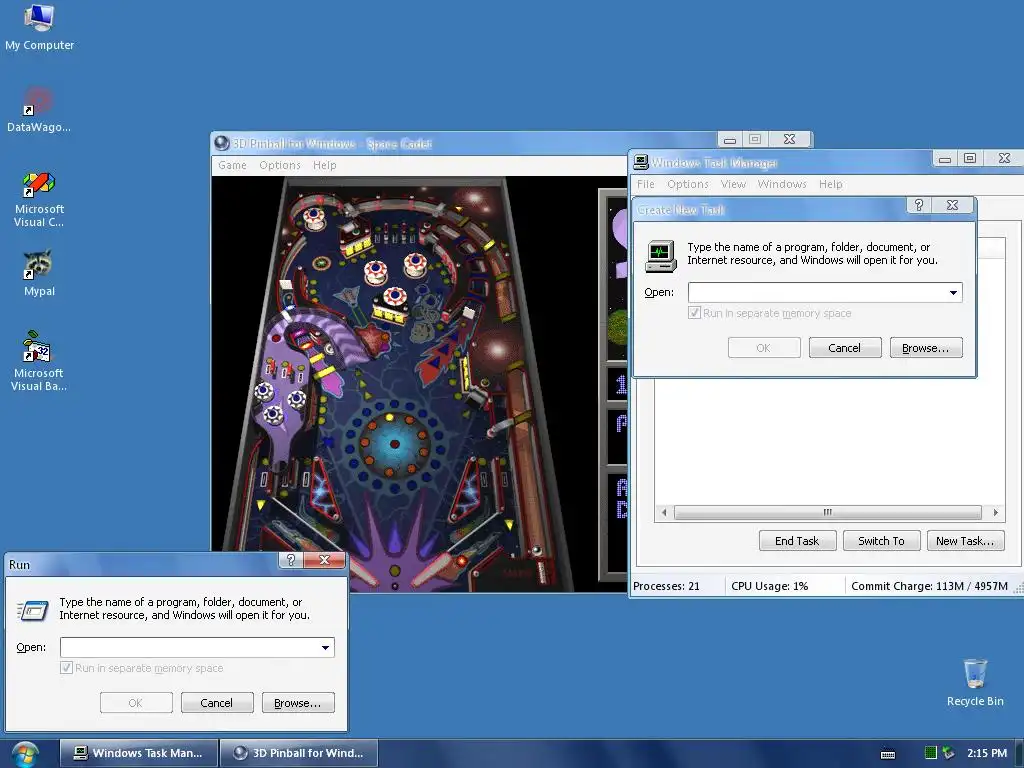Click the taskbar clock showing 2:15 PM

click(987, 753)
